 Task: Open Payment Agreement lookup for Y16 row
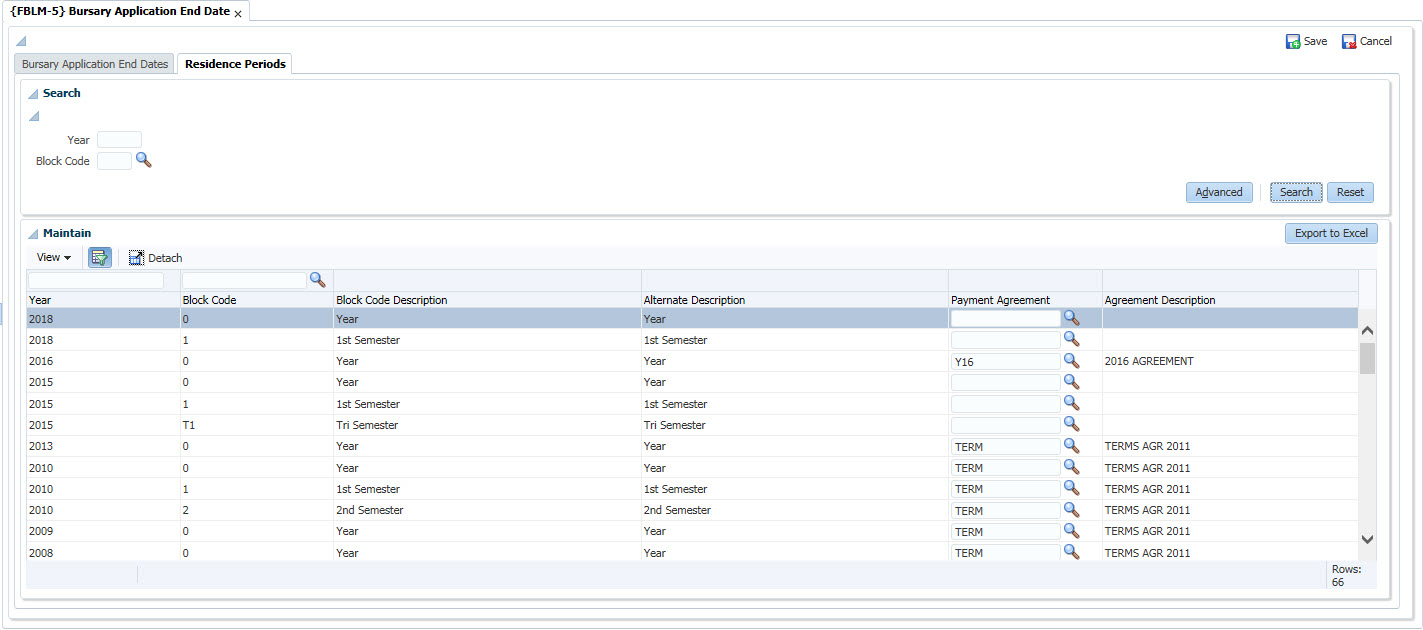point(1071,361)
